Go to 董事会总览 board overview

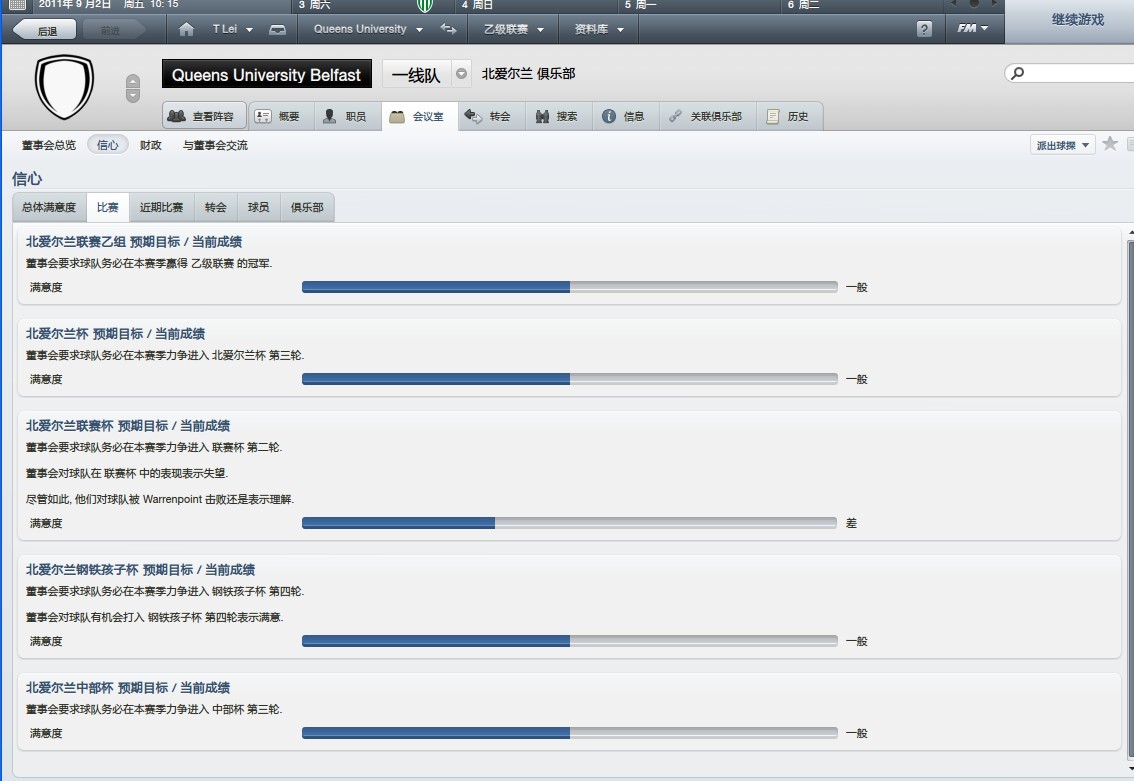click(48, 145)
